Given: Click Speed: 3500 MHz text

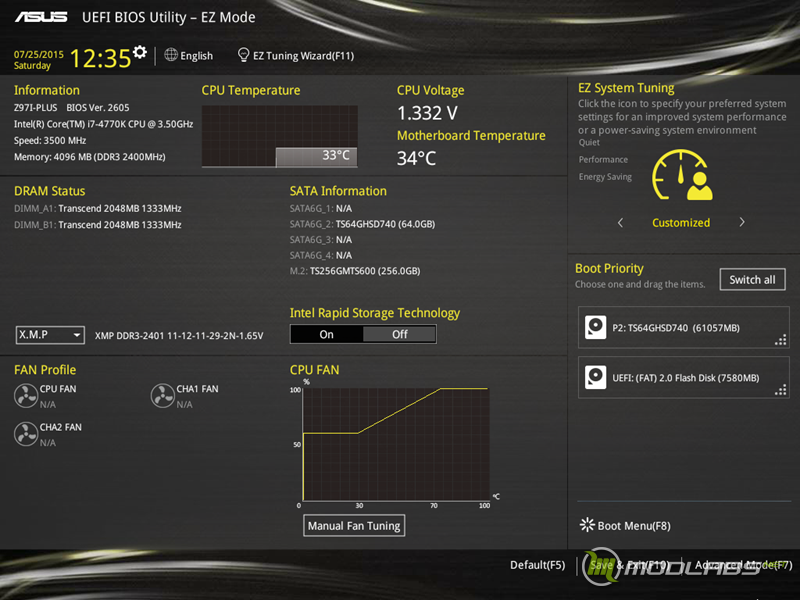Looking at the screenshot, I should point(50,140).
